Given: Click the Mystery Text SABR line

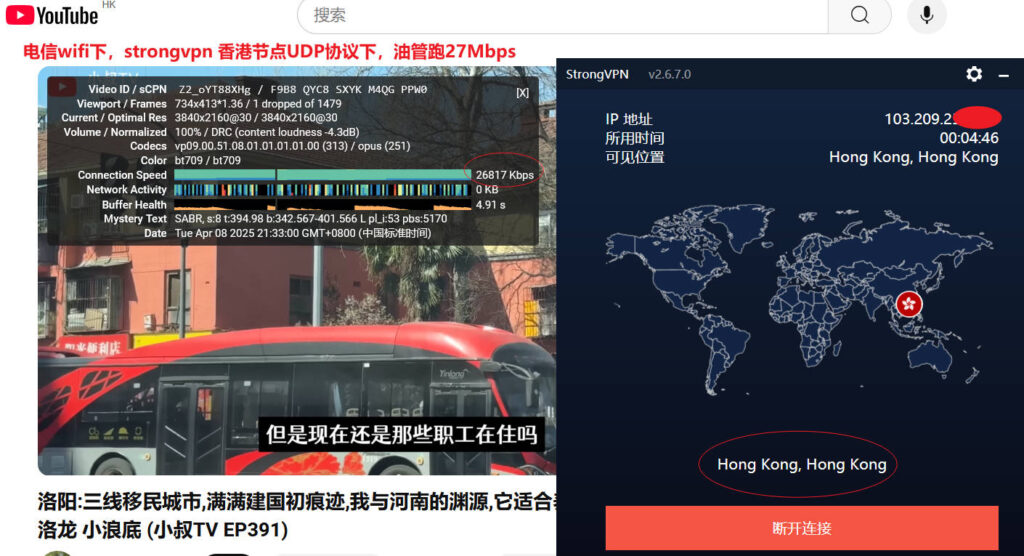Looking at the screenshot, I should point(311,219).
